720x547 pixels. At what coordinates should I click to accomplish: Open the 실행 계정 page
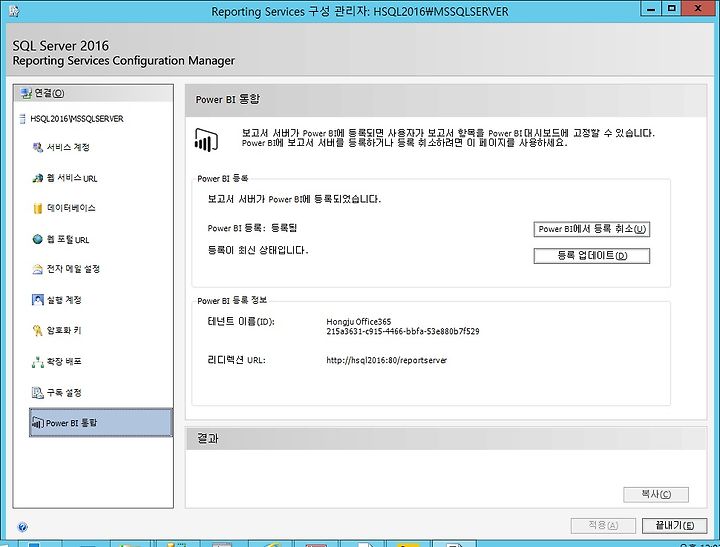click(x=64, y=300)
